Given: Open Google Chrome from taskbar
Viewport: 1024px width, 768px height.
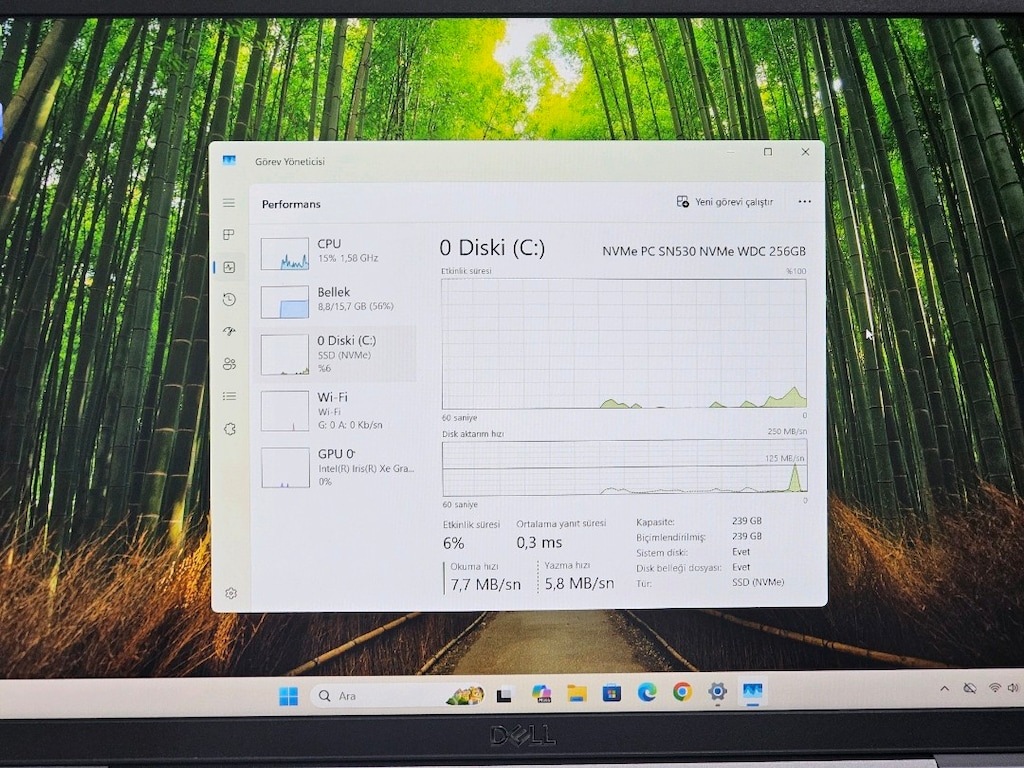Looking at the screenshot, I should 682,691.
